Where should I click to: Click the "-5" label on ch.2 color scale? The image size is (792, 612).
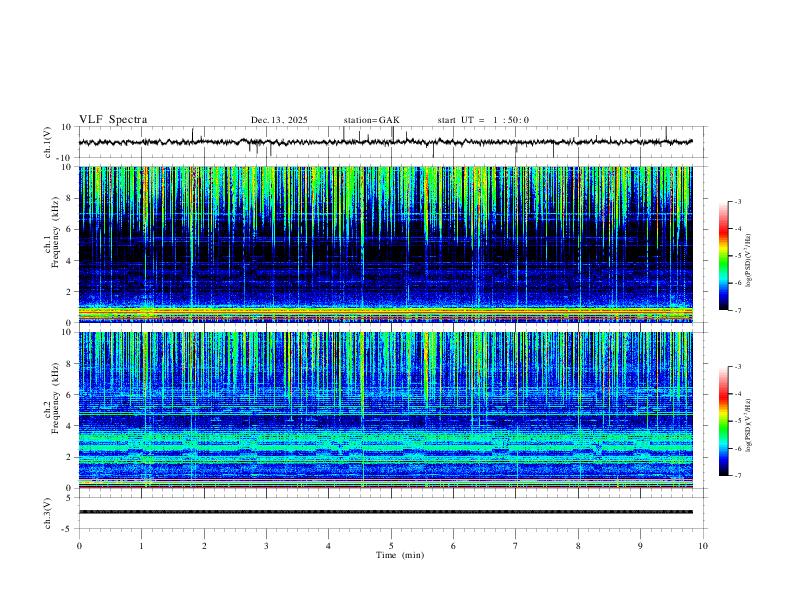click(x=738, y=421)
